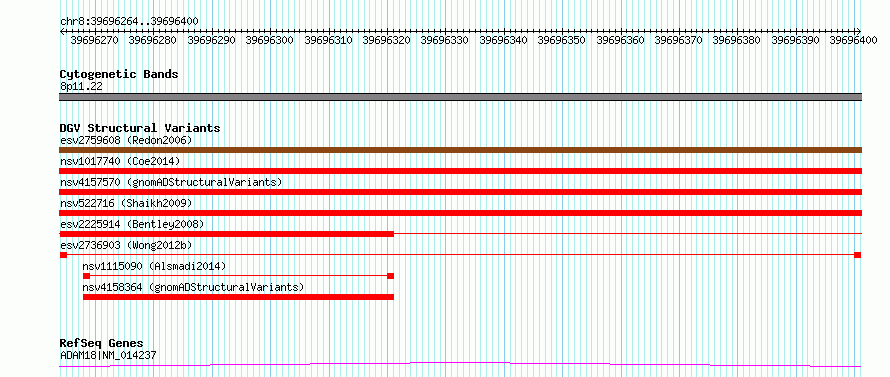Click the magenta ADAM18 gene track line
890x377 pixels.
coord(460,364)
